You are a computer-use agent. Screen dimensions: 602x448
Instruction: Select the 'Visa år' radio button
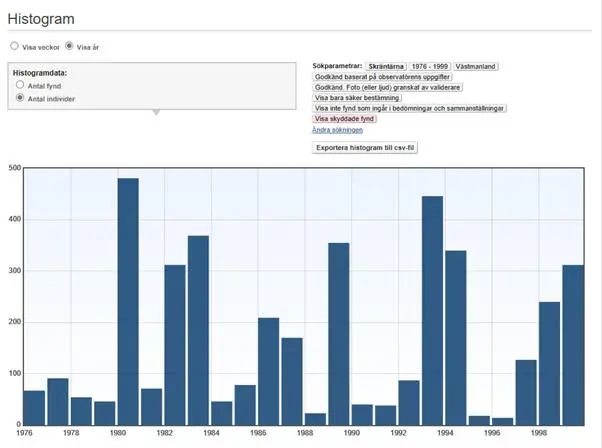point(69,46)
